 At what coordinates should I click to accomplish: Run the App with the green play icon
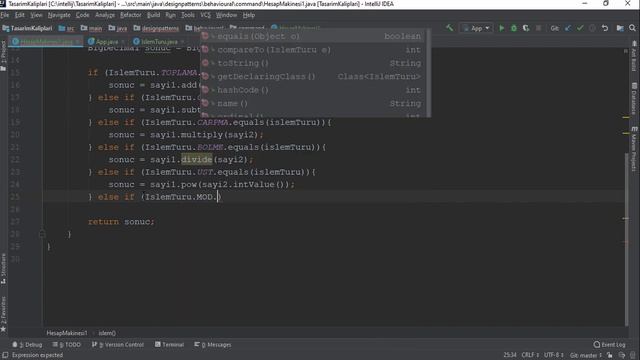[x=502, y=28]
